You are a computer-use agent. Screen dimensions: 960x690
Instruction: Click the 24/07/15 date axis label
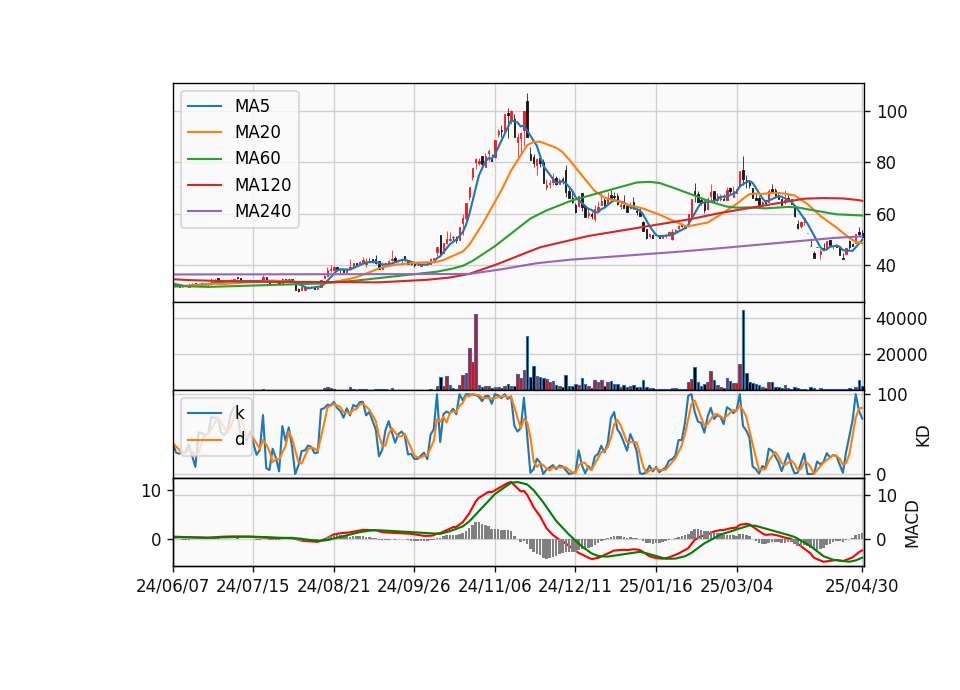tap(253, 586)
